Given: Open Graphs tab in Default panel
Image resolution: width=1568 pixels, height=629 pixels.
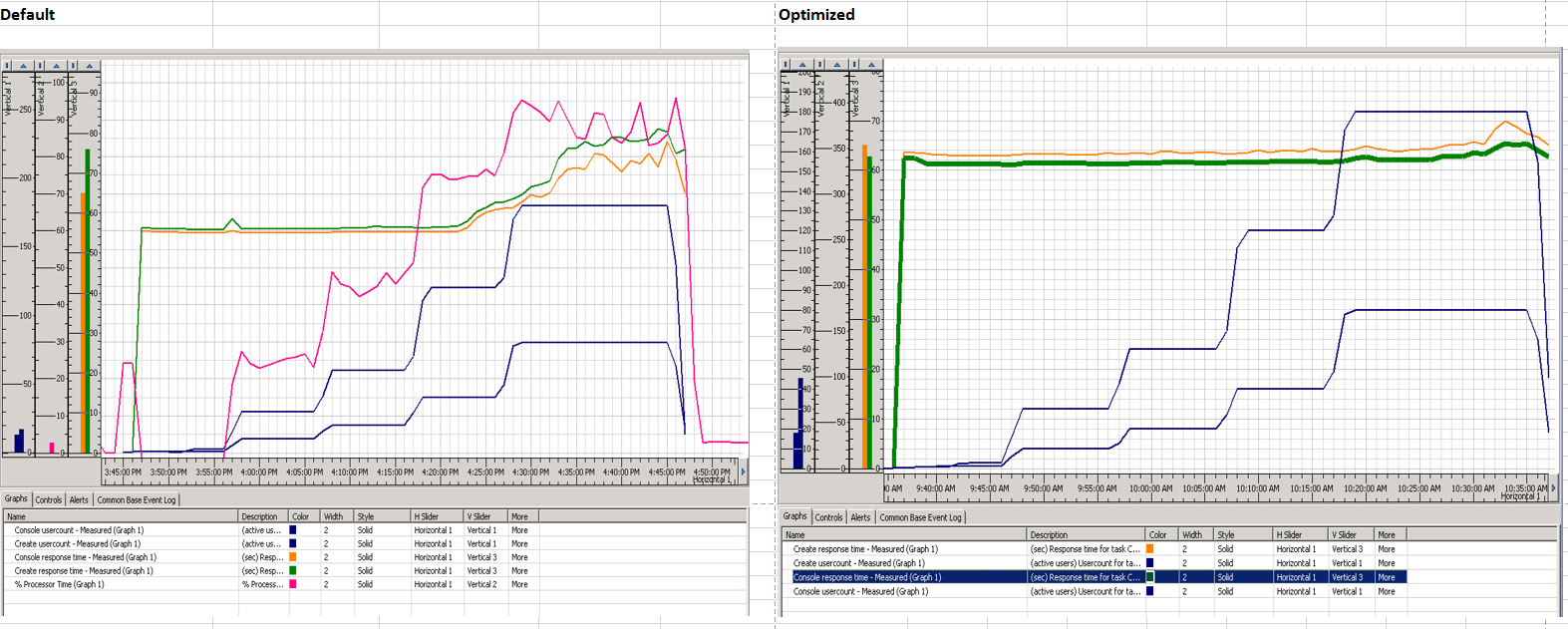Looking at the screenshot, I should pos(16,499).
